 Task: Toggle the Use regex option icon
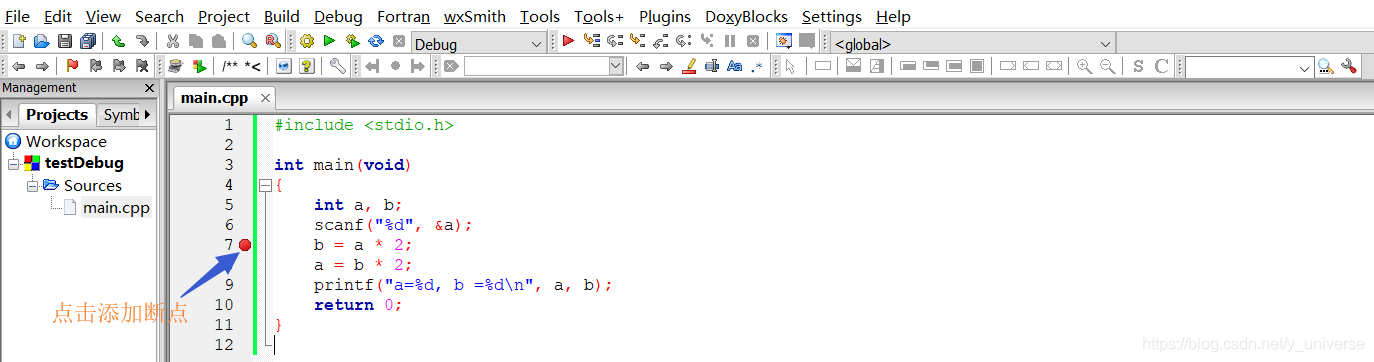pos(757,66)
